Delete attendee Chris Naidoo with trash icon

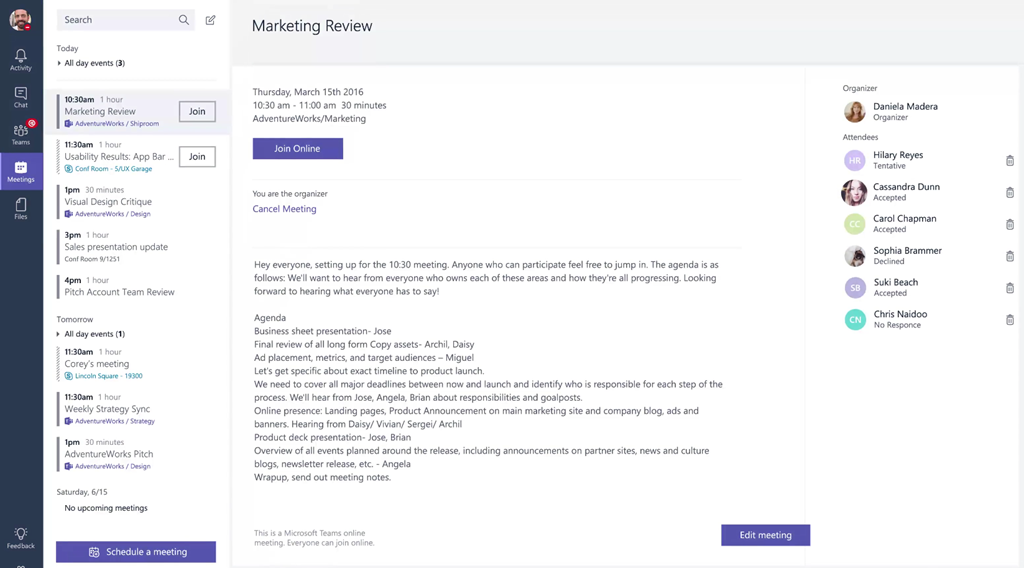(1009, 320)
